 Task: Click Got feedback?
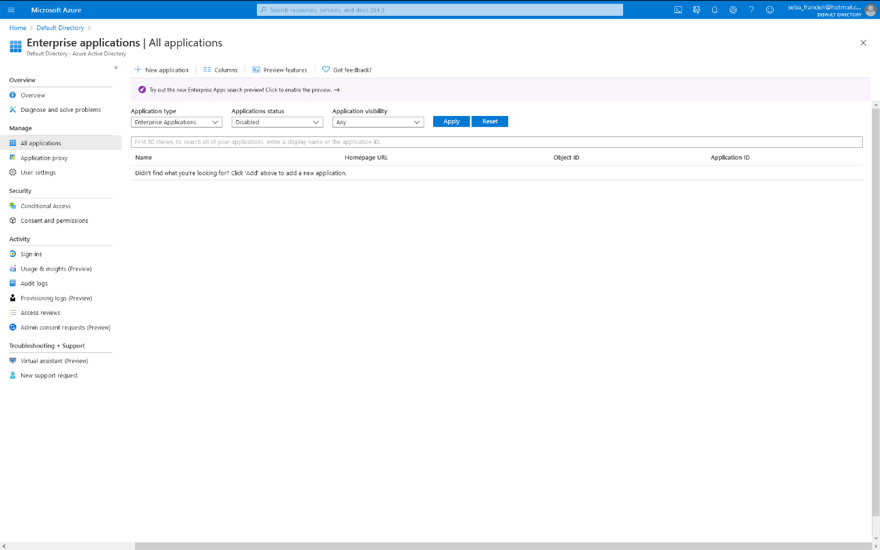click(347, 70)
